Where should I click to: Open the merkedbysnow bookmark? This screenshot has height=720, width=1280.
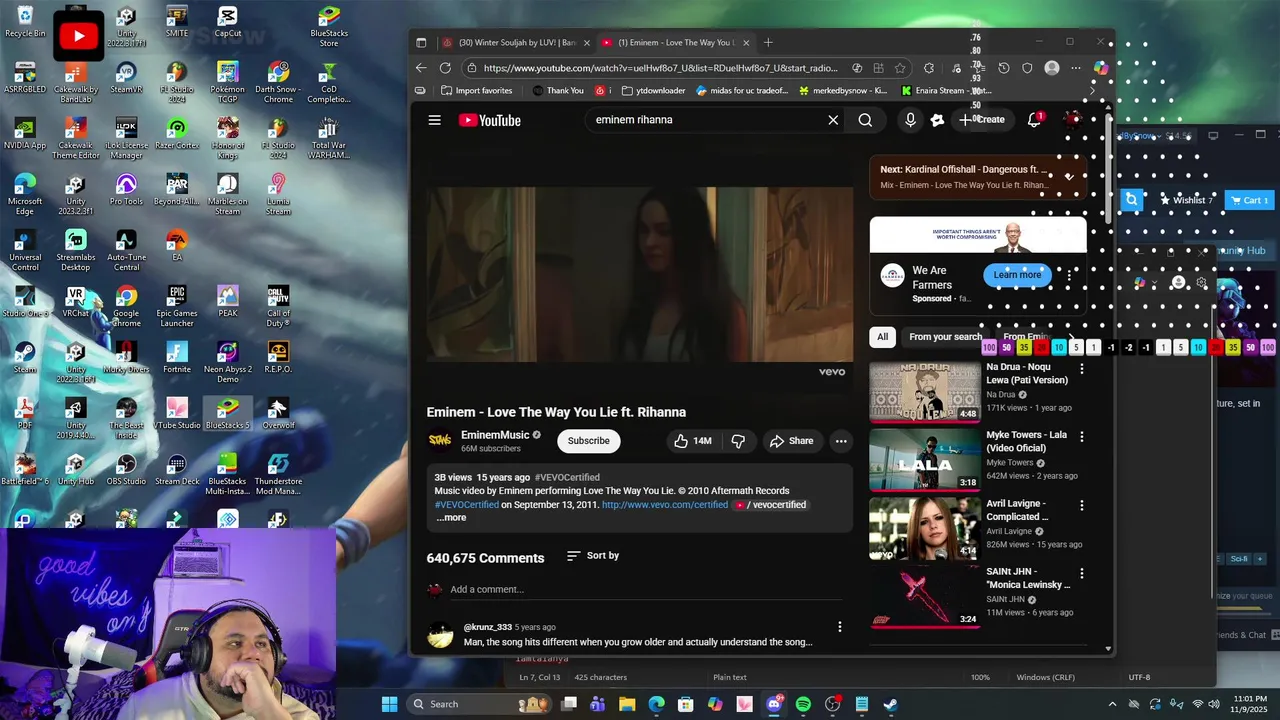pos(841,90)
